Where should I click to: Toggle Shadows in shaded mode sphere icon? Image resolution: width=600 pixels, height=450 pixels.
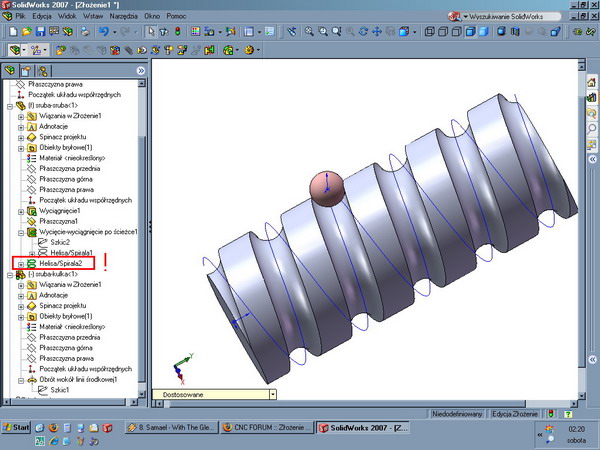click(501, 31)
